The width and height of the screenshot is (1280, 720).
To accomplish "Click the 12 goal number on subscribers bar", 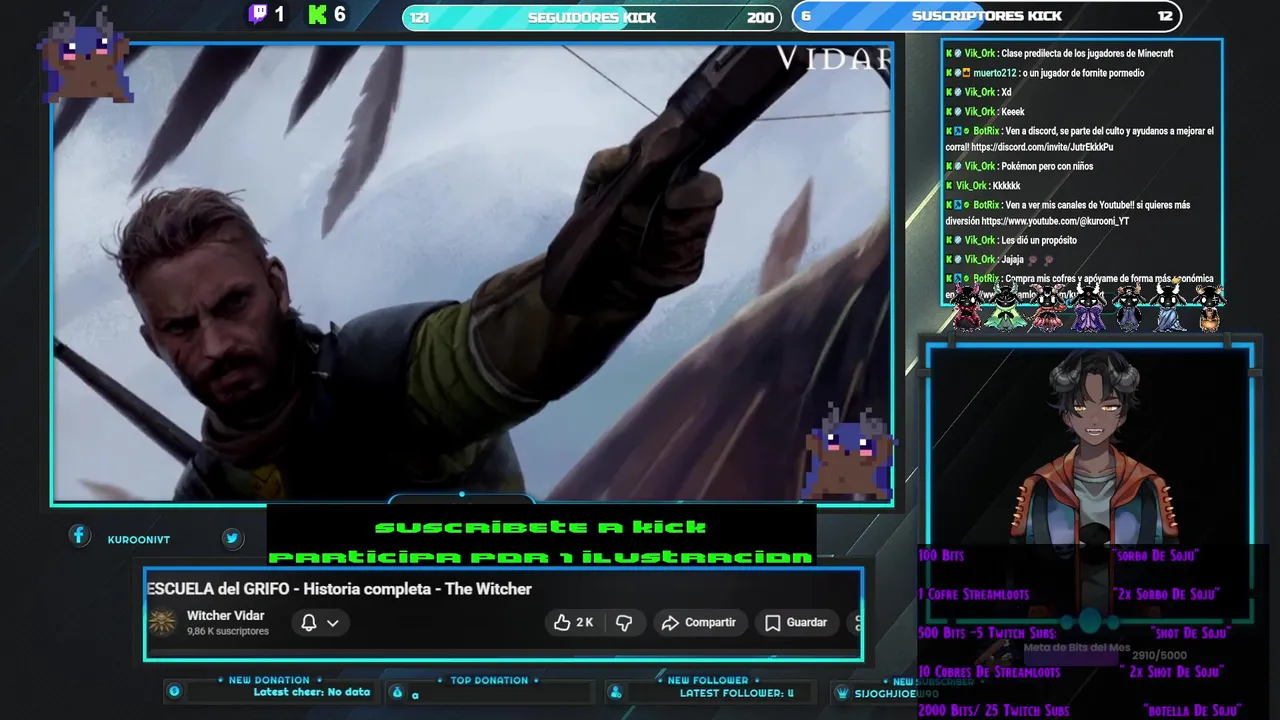I will tap(1165, 16).
